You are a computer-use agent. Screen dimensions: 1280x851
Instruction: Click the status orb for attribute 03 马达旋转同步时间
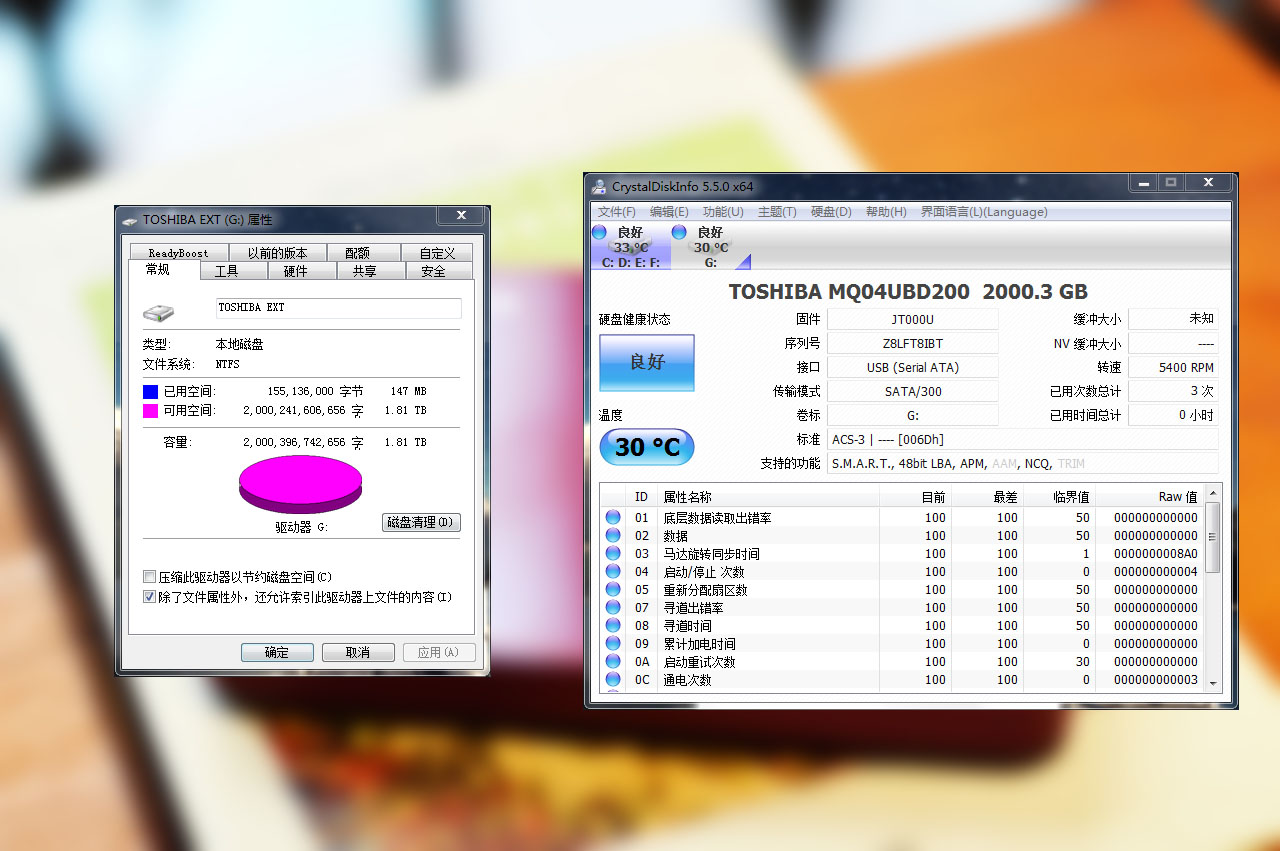pos(613,553)
